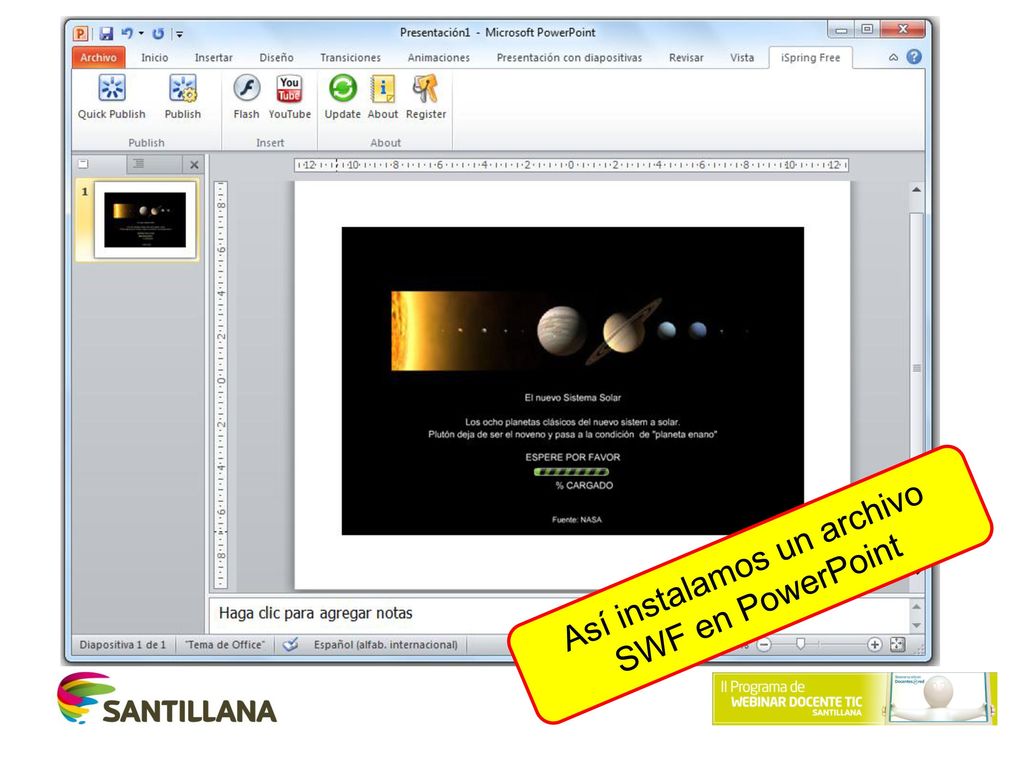This screenshot has height=768, width=1024.
Task: Go to the Diseño tab
Action: (276, 57)
